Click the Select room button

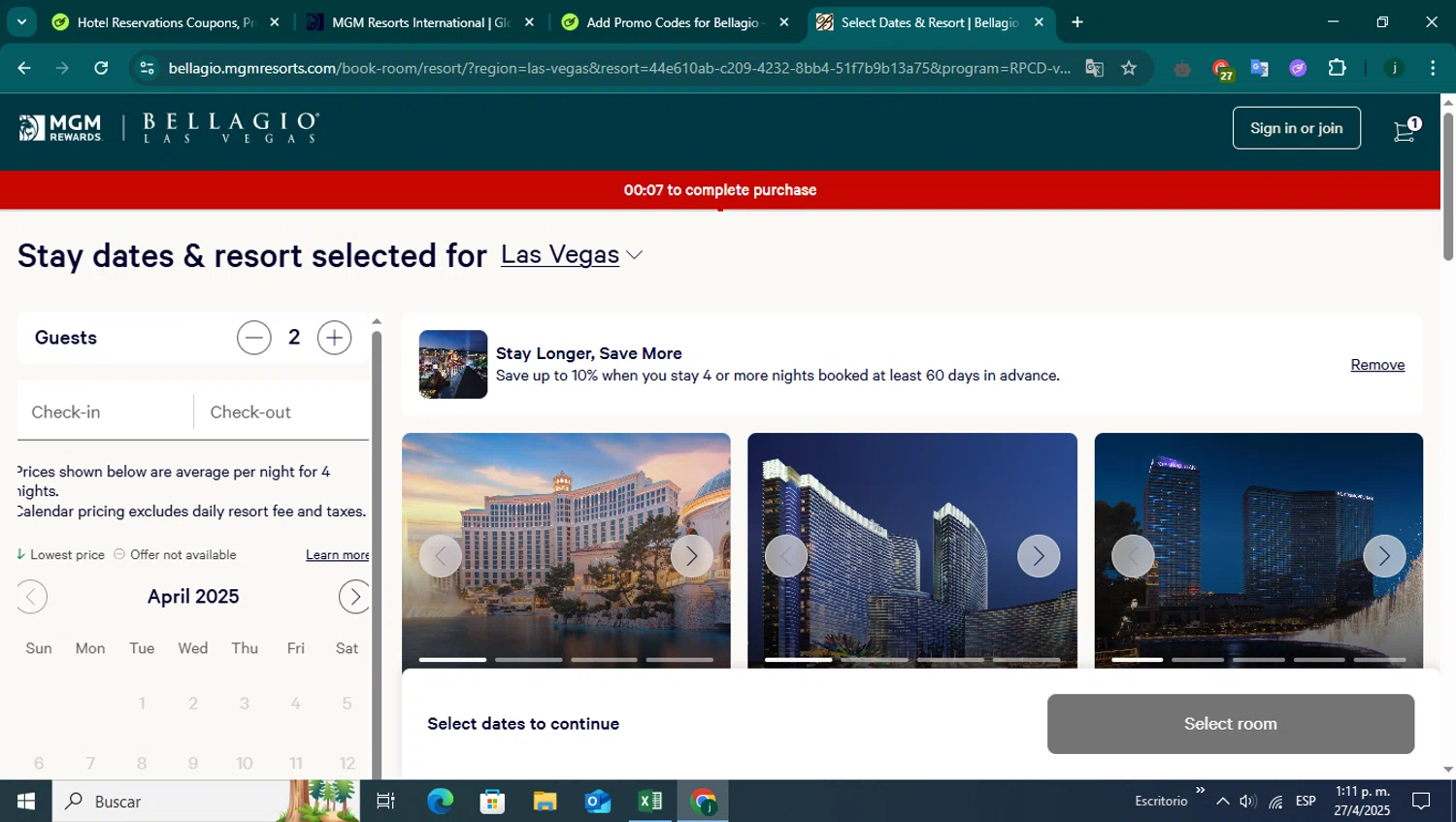[1230, 724]
